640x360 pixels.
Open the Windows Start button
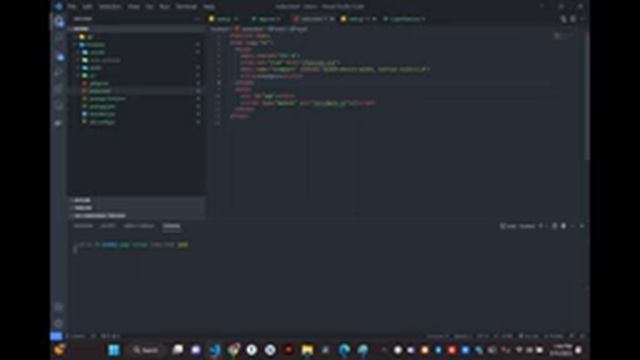pyautogui.click(x=114, y=350)
